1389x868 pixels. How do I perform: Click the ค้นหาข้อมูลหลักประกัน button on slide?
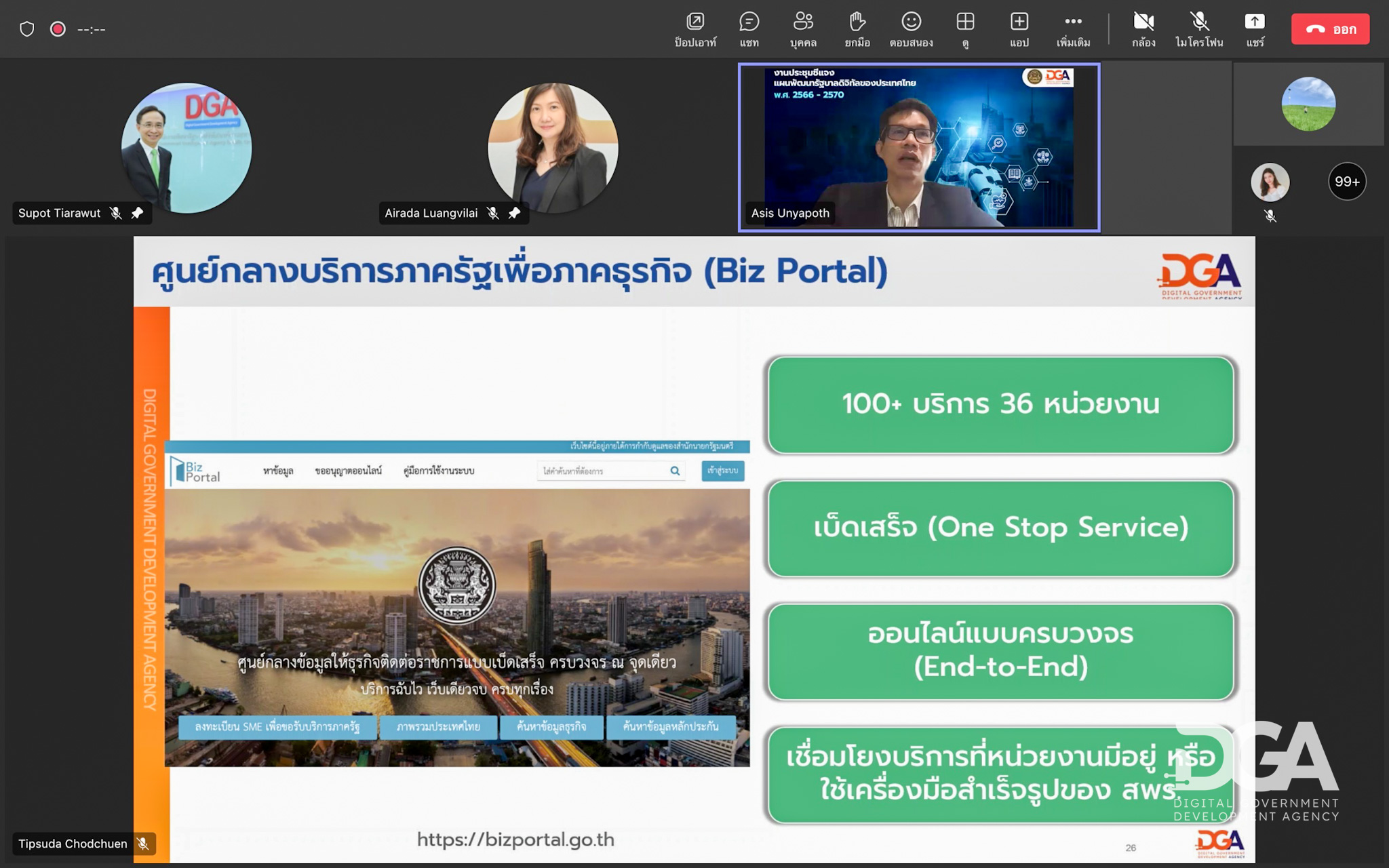click(x=671, y=727)
